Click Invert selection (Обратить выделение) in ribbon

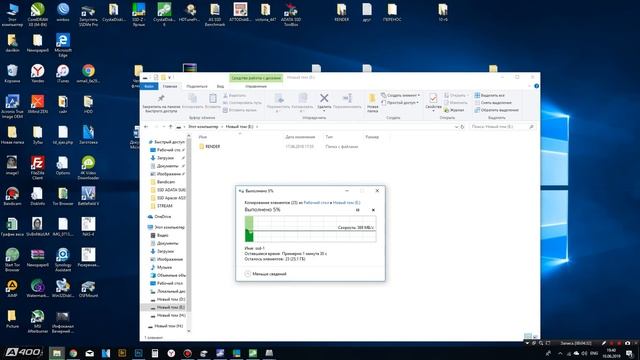point(496,110)
